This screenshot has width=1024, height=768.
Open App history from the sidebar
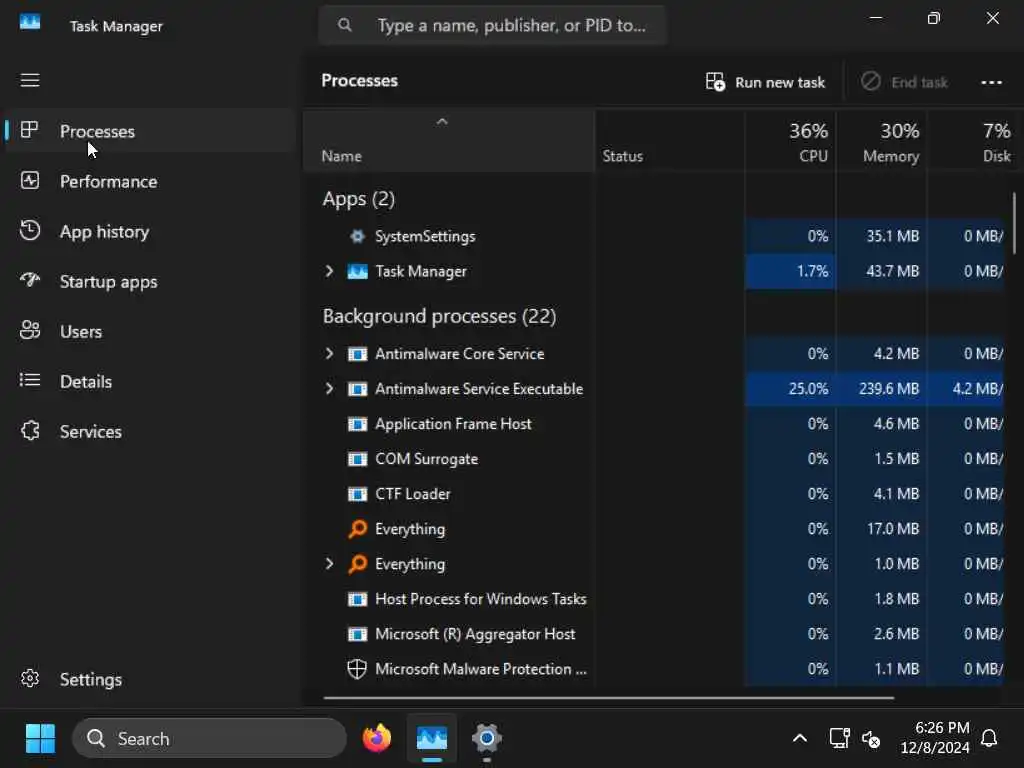[x=104, y=232]
